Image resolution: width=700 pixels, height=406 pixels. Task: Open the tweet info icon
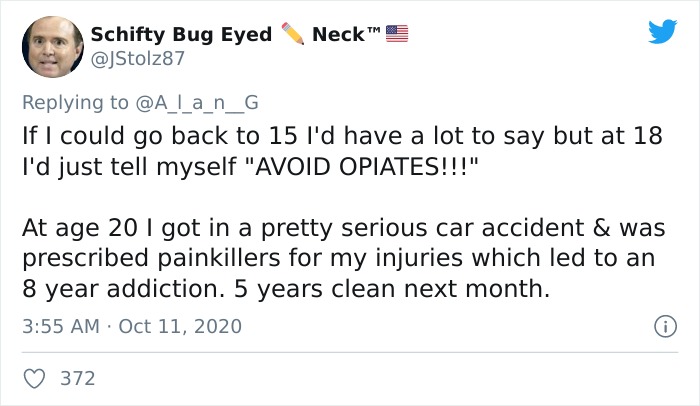click(x=661, y=326)
